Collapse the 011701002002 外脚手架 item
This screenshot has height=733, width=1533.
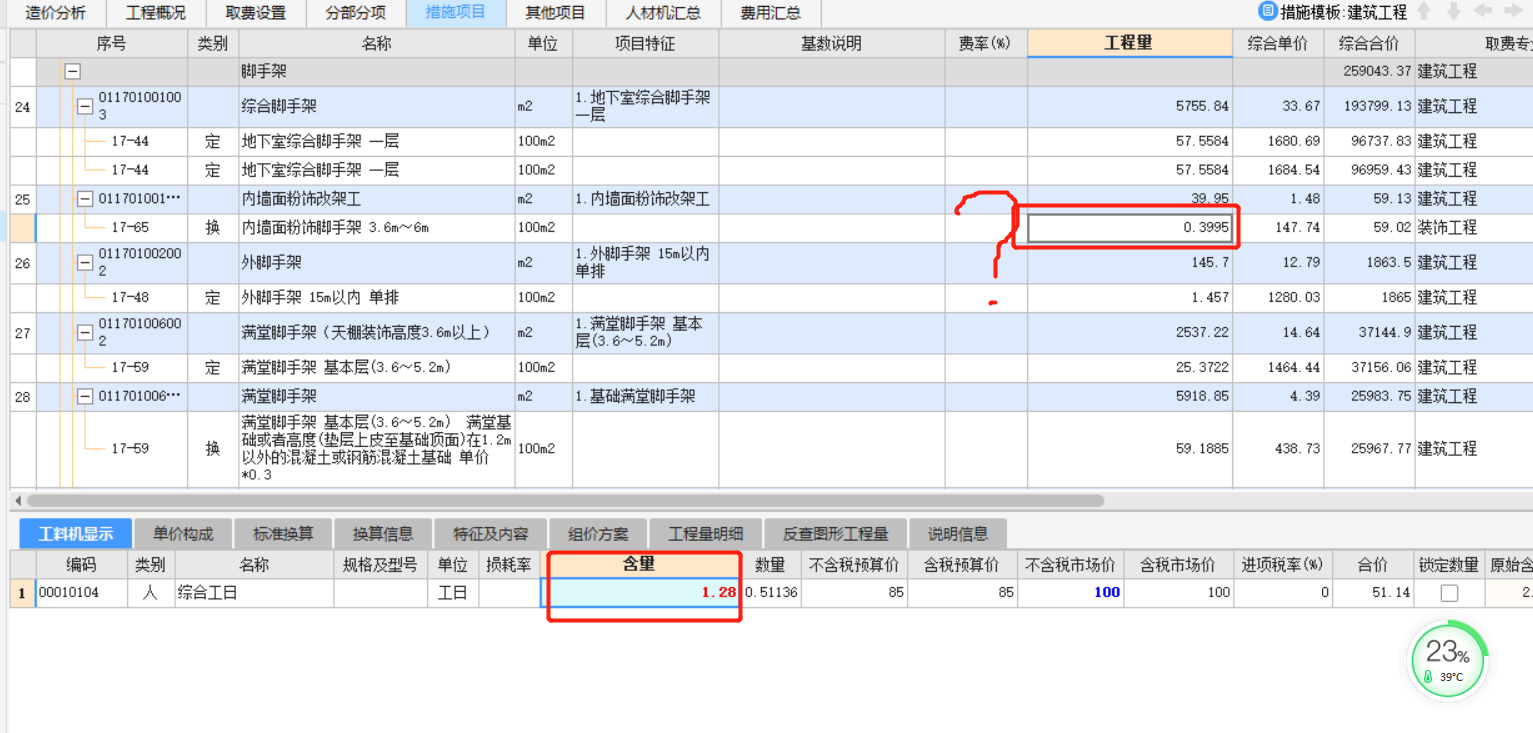coord(85,263)
